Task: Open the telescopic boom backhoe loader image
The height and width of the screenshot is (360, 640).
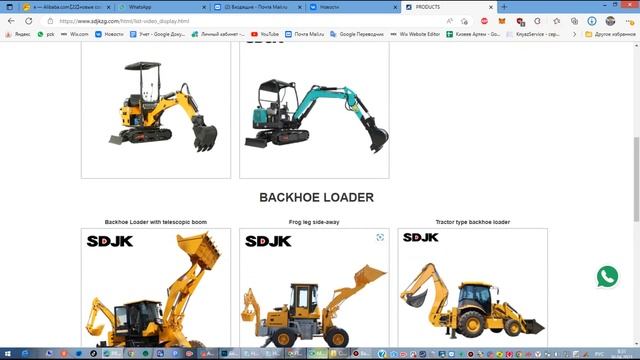Action: 156,288
